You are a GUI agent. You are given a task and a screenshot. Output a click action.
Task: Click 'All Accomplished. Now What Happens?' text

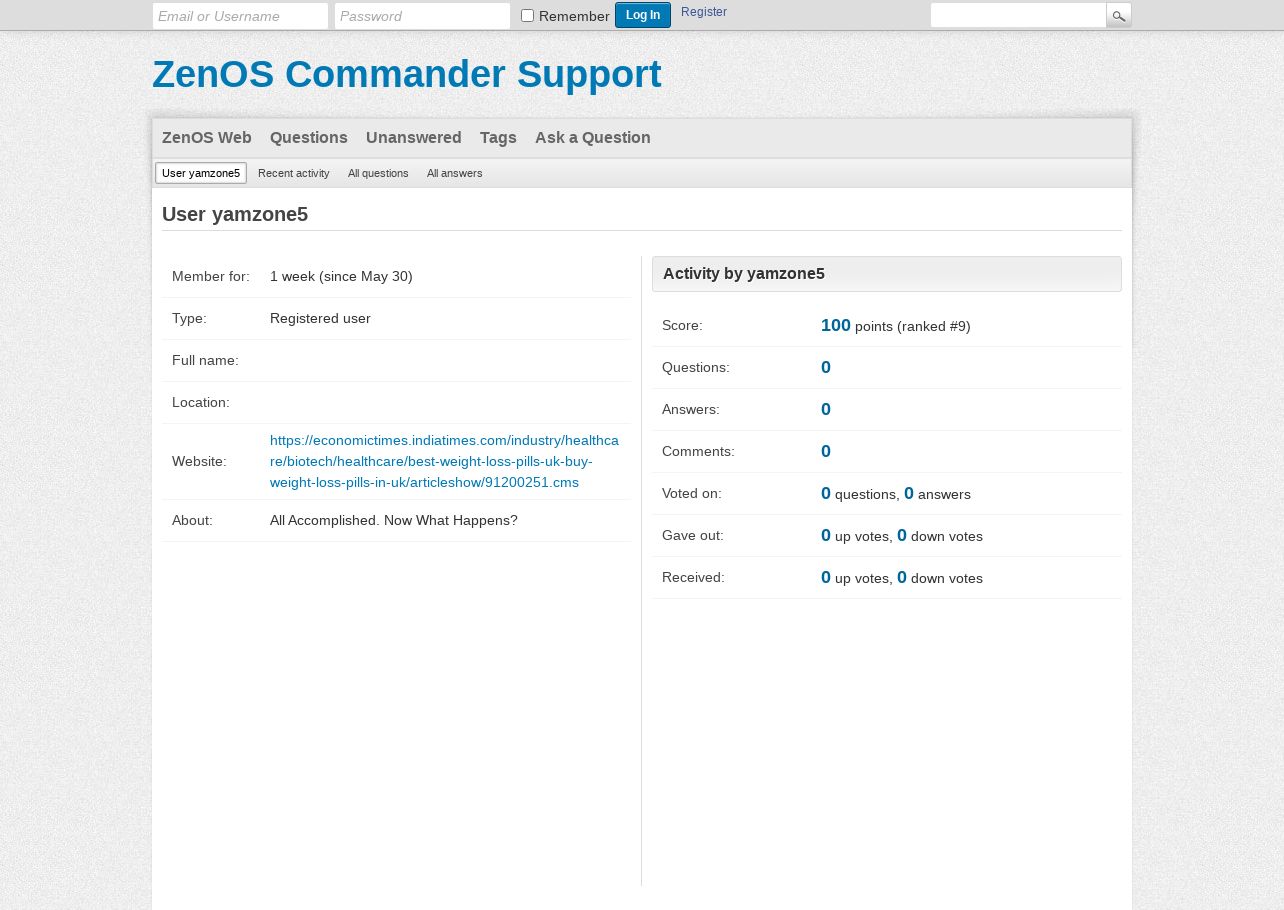394,520
